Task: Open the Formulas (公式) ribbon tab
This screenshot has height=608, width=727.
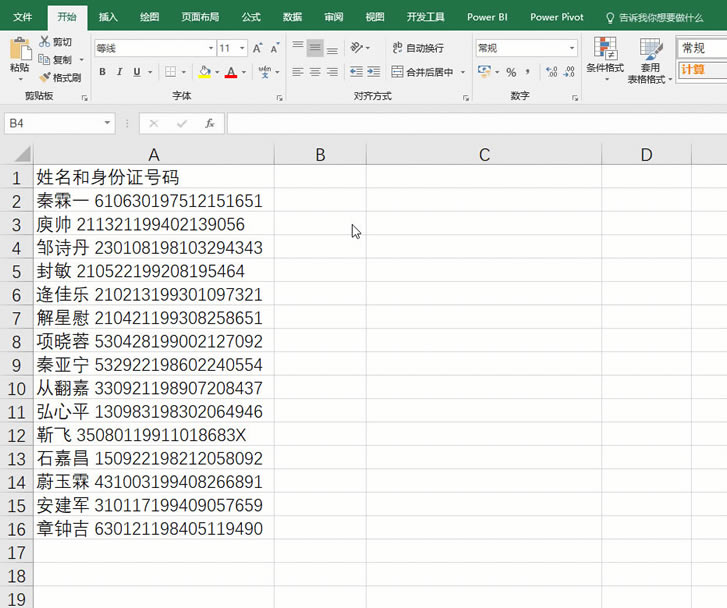Action: [x=251, y=17]
